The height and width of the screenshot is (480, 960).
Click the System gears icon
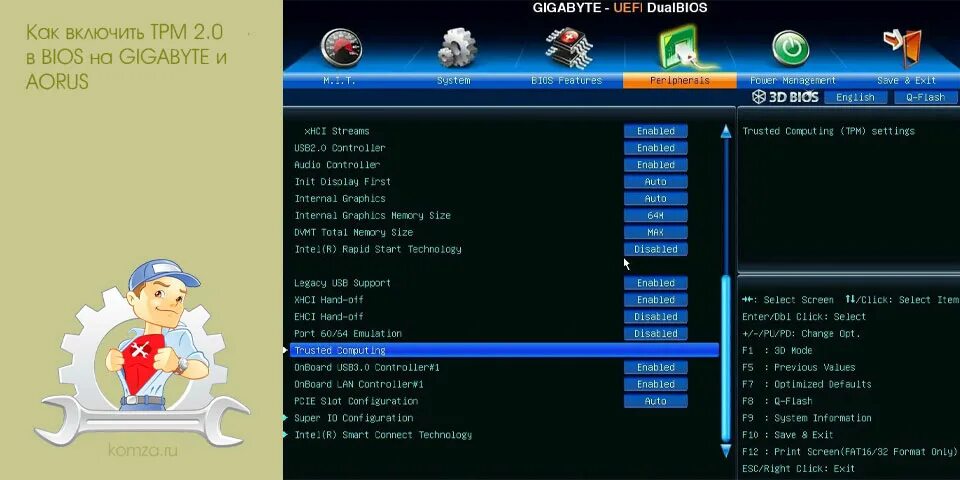(457, 48)
